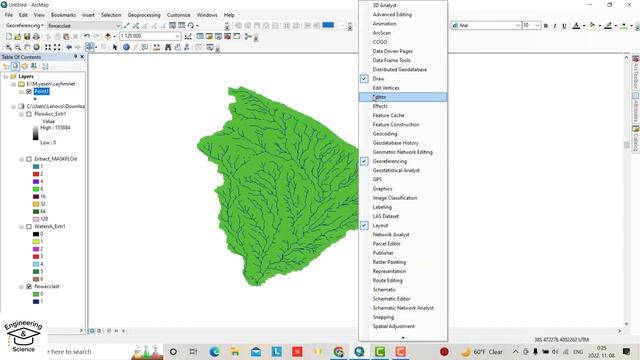Uncheck the Point1 layer visibility checkbox
640x360 pixels.
click(x=29, y=91)
